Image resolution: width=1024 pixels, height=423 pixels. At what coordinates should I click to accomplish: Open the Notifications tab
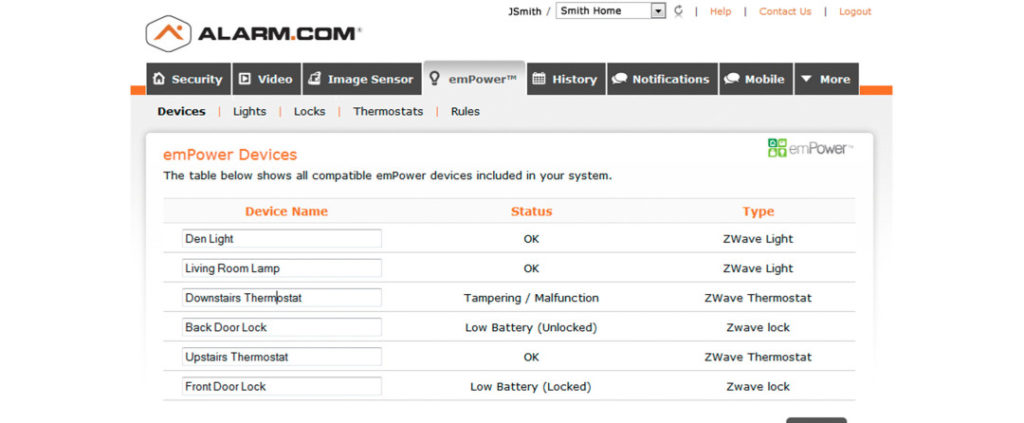pos(661,79)
